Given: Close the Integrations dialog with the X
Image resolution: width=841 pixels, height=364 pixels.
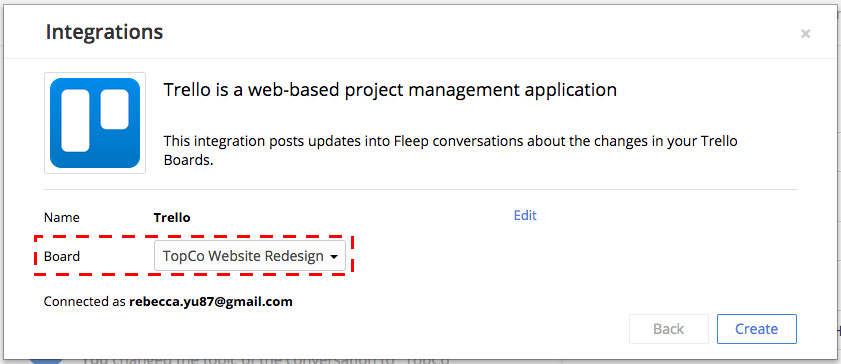Looking at the screenshot, I should (805, 34).
